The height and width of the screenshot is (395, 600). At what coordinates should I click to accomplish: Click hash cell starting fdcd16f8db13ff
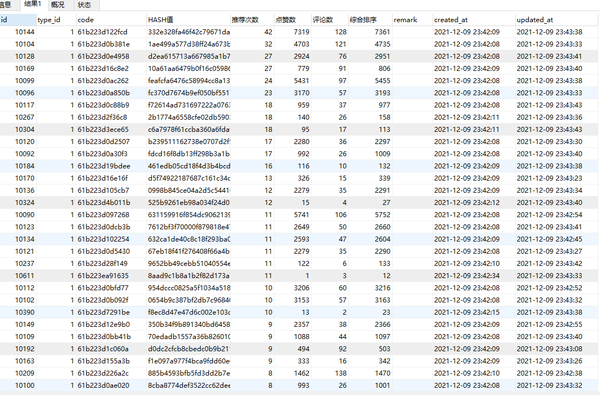tap(189, 154)
